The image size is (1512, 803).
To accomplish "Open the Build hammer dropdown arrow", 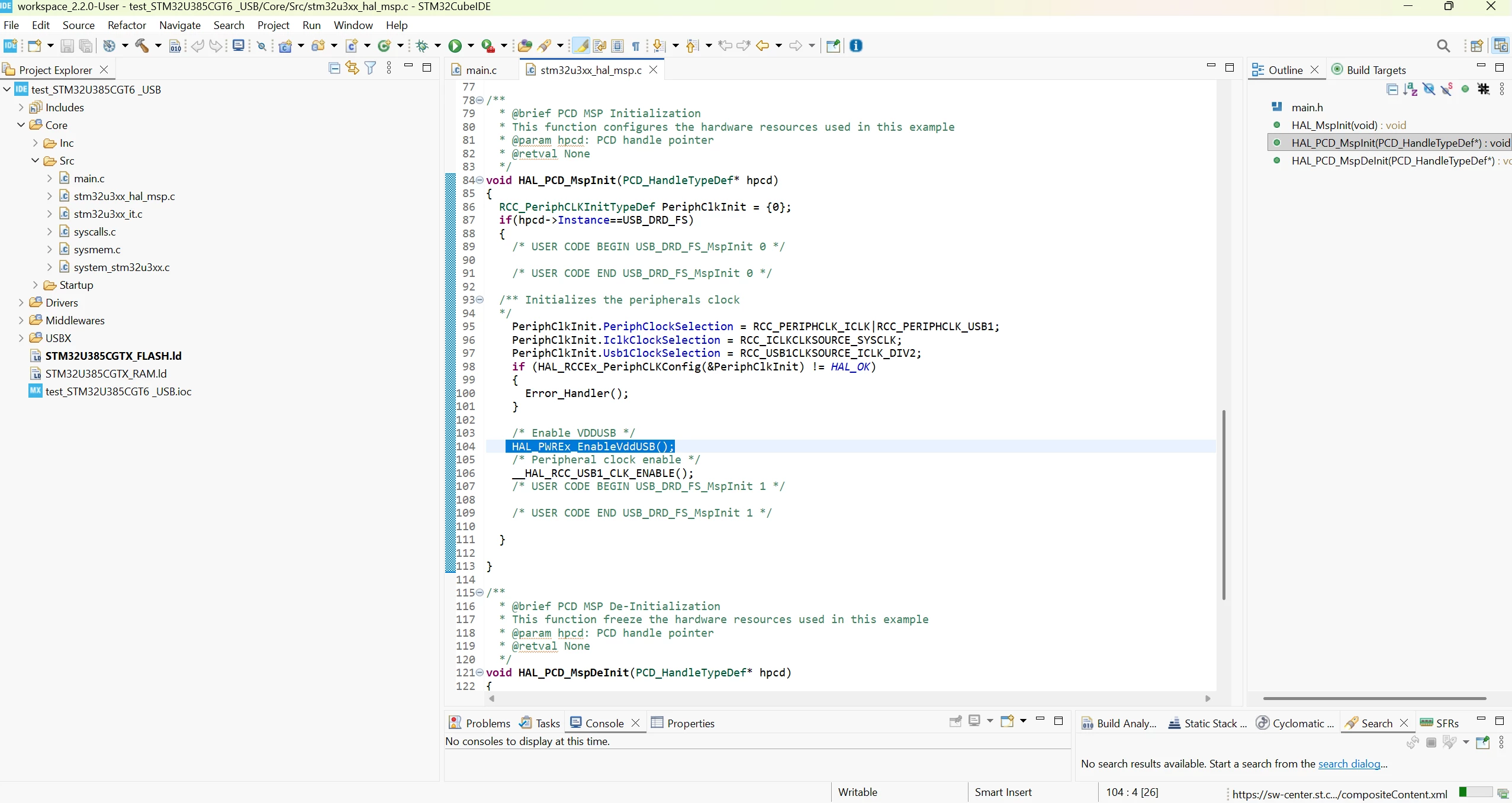I will 158,46.
